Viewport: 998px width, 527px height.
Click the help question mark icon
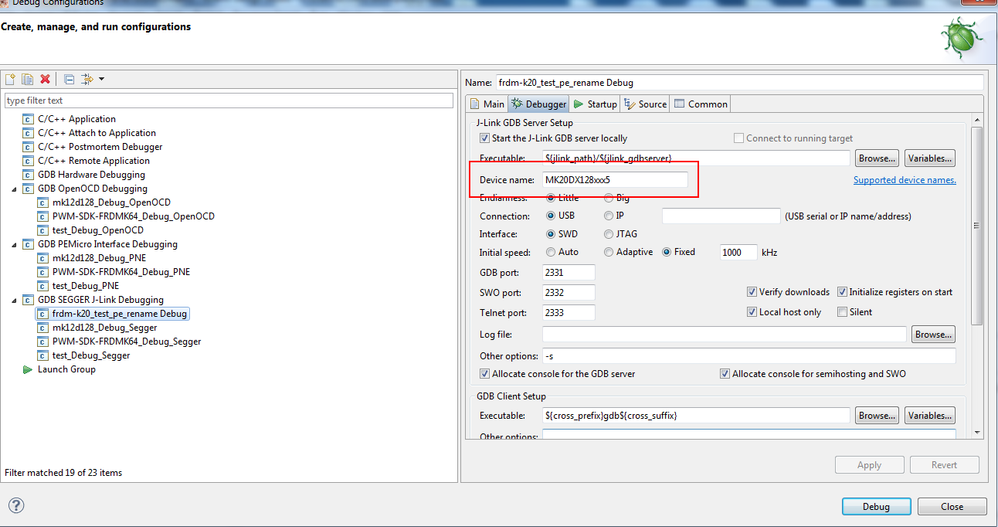[x=16, y=505]
